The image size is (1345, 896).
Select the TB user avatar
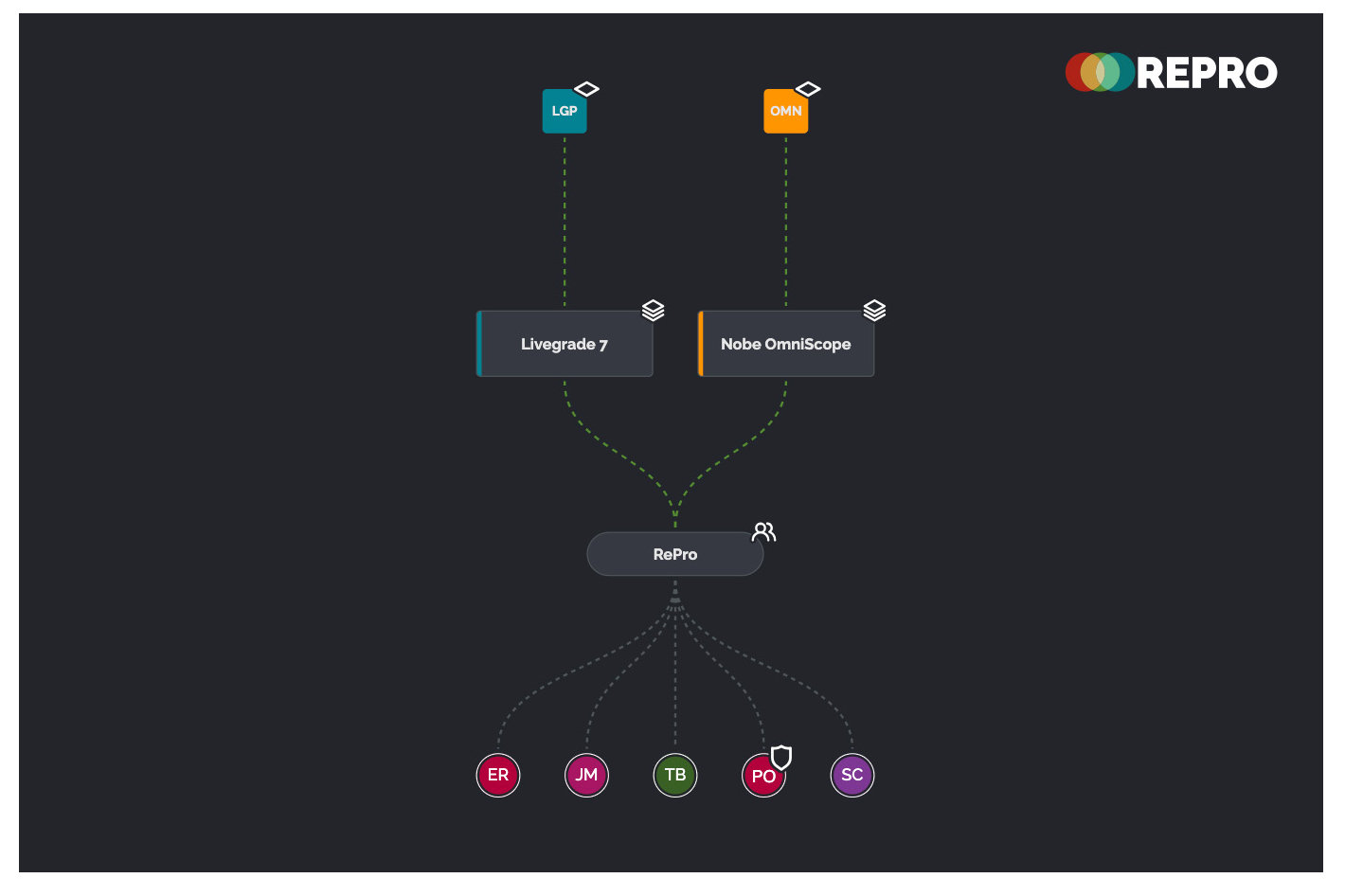point(675,775)
